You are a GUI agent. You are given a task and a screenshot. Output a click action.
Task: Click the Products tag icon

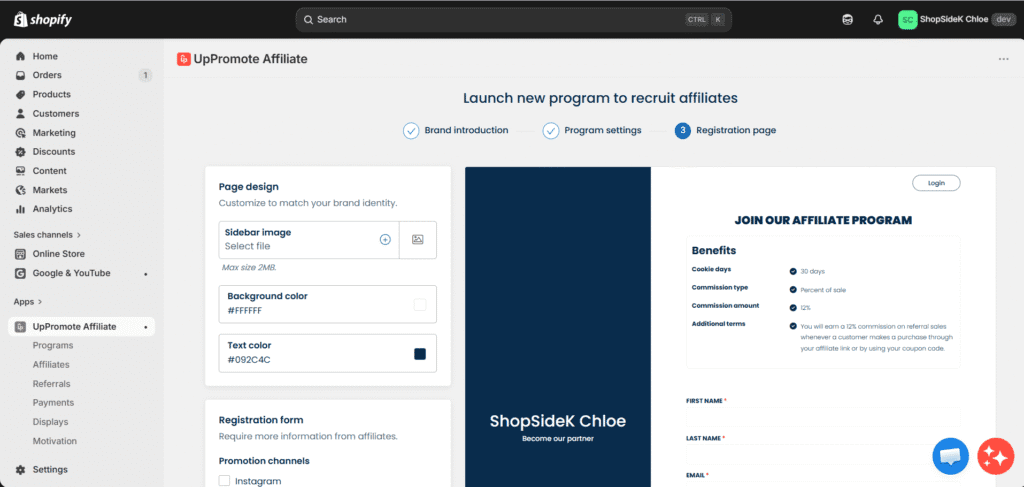pos(20,94)
